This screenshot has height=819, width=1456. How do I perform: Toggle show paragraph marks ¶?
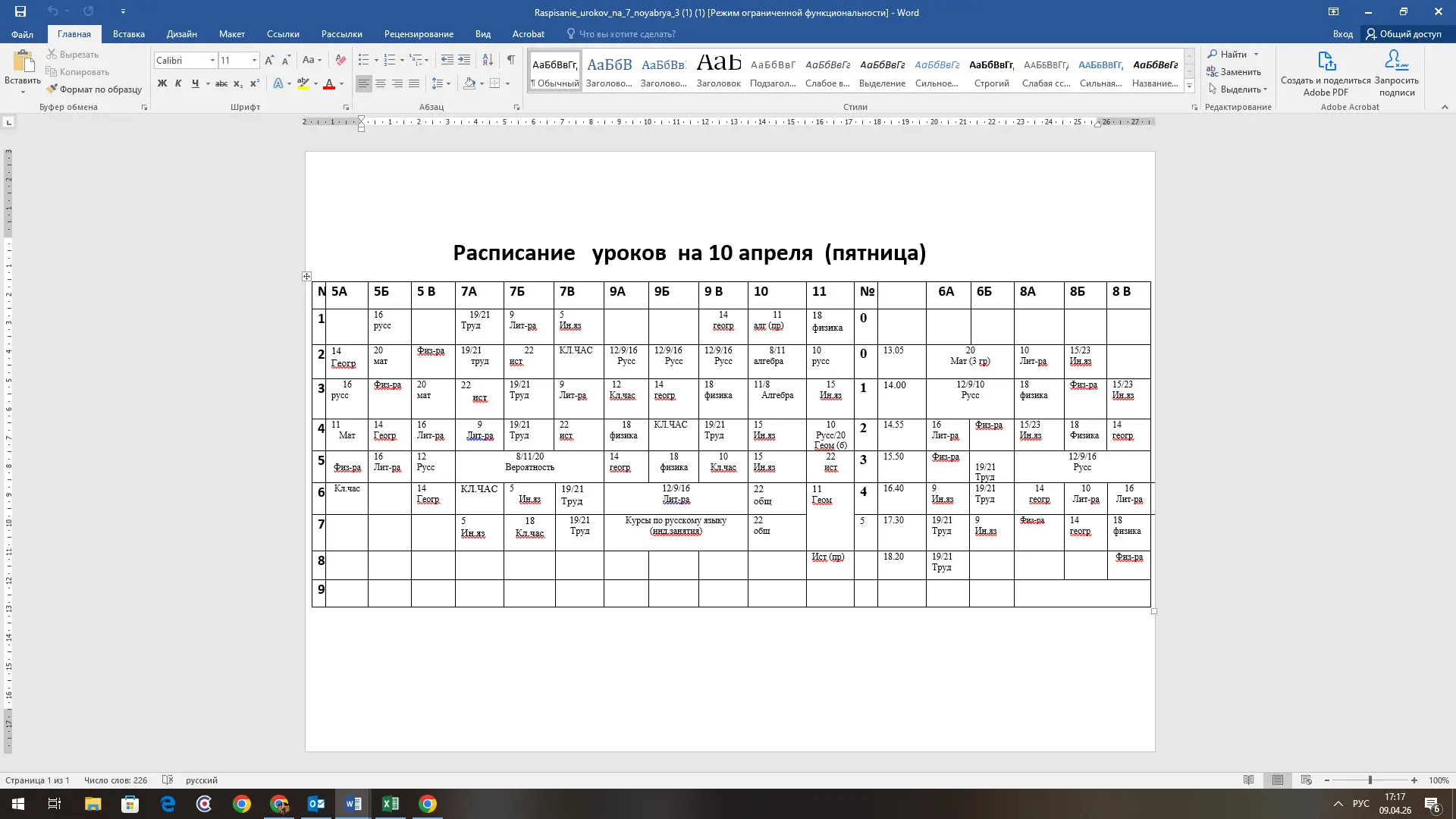(510, 61)
